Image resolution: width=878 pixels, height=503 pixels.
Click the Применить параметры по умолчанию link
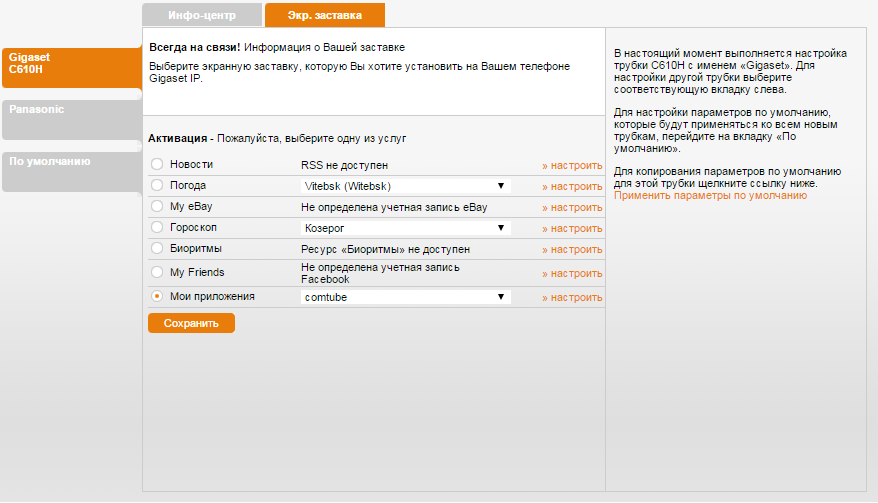(710, 196)
